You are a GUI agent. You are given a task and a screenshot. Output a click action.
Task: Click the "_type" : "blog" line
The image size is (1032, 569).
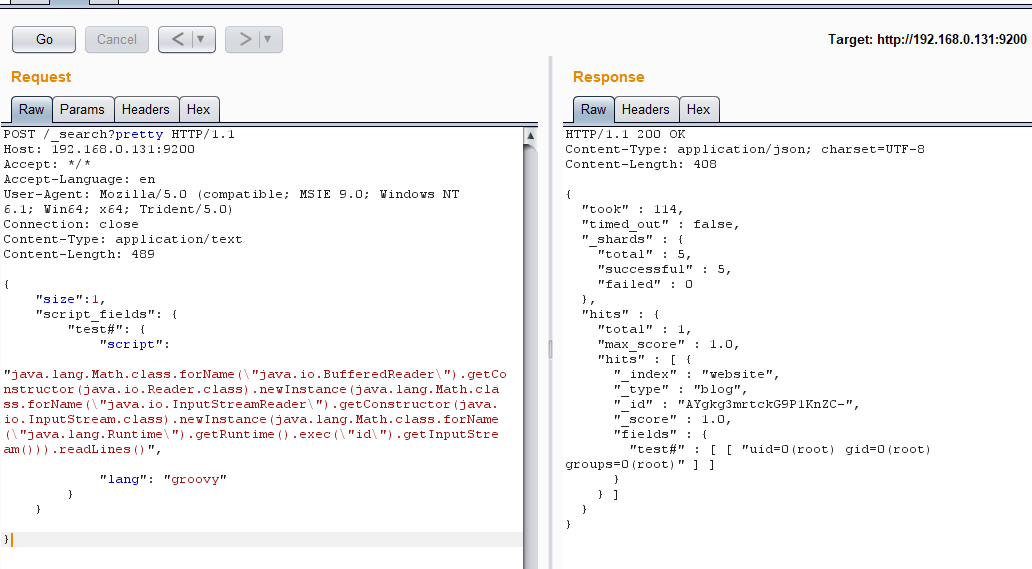pyautogui.click(x=681, y=389)
